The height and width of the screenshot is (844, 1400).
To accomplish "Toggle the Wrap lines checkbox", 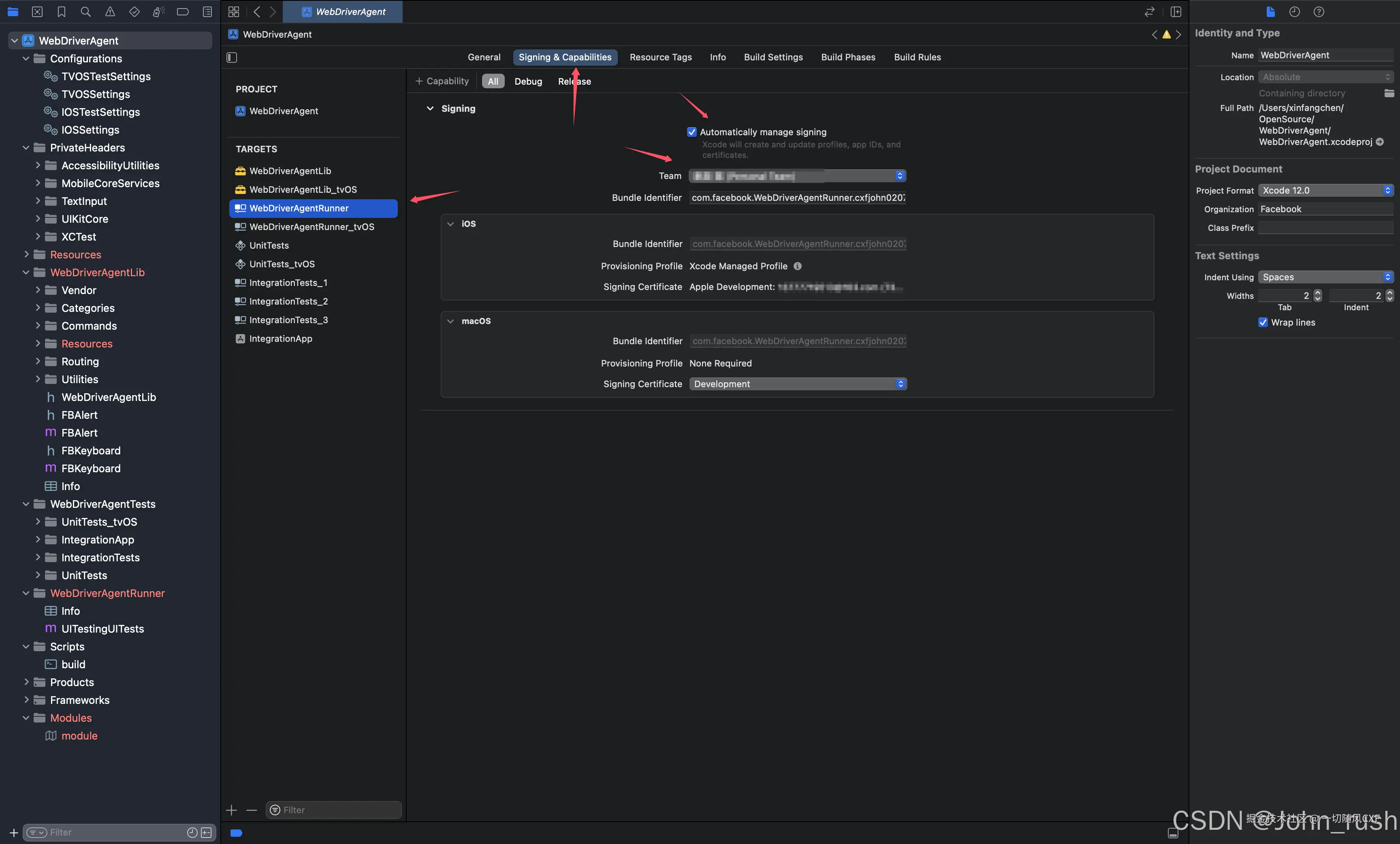I will point(1263,322).
